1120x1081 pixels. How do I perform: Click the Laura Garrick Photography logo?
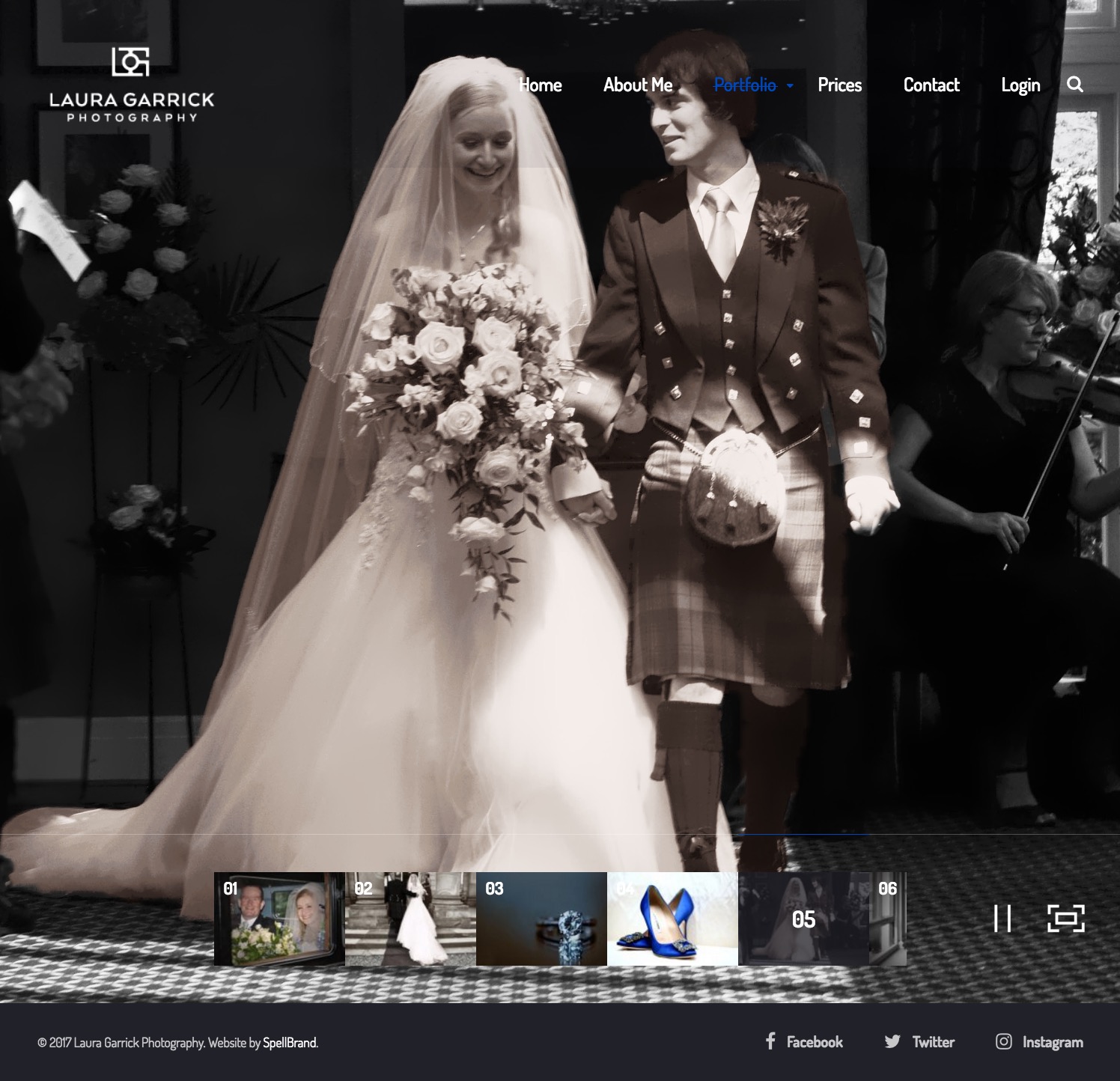pyautogui.click(x=132, y=85)
